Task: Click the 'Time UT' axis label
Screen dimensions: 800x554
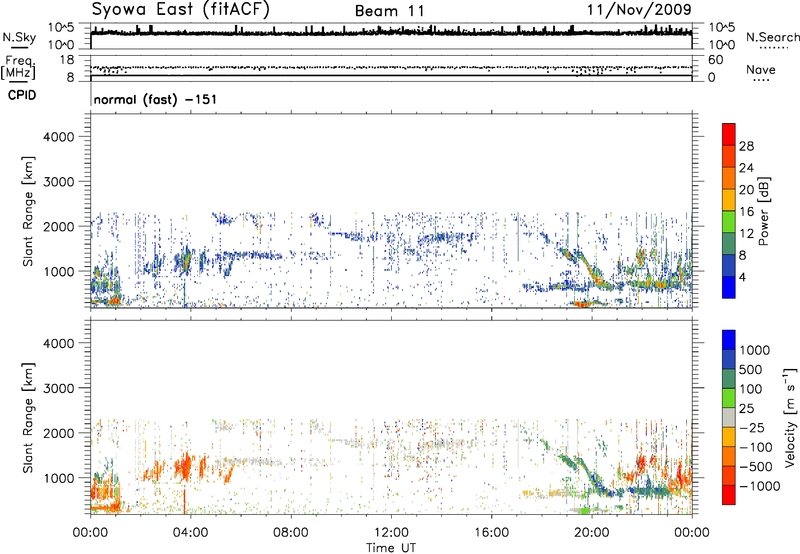Action: (391, 548)
